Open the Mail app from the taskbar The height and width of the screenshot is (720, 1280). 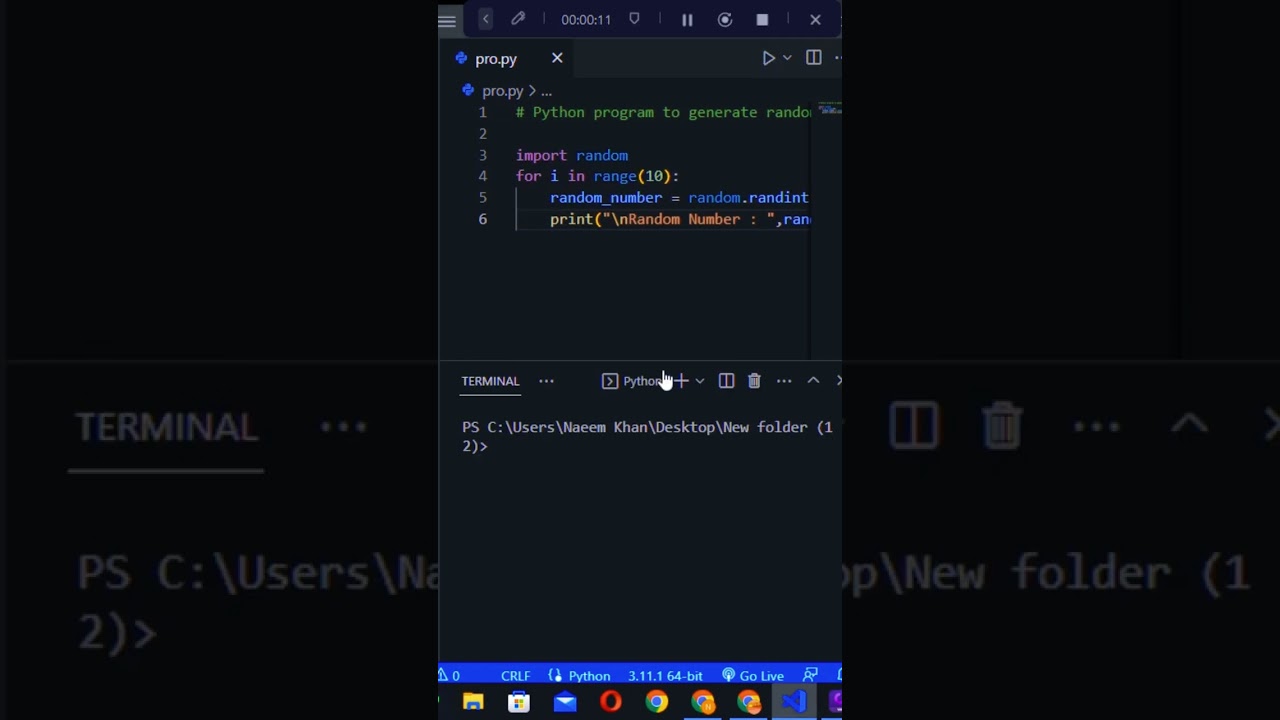pos(565,702)
